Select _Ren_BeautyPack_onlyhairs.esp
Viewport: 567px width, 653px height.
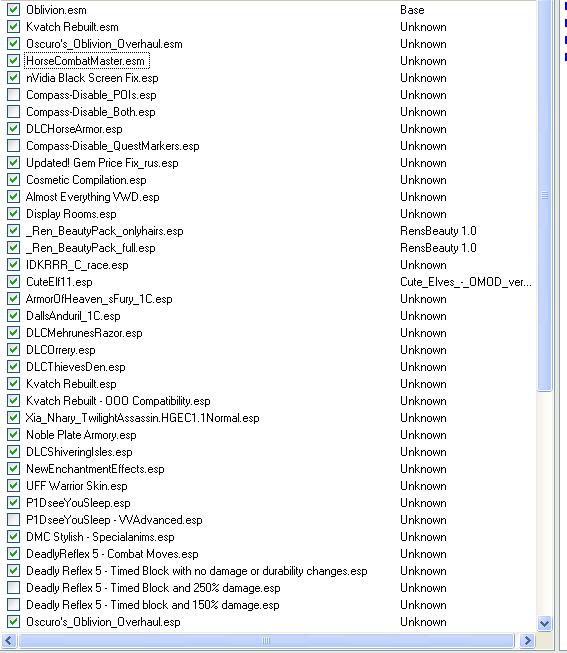click(105, 231)
